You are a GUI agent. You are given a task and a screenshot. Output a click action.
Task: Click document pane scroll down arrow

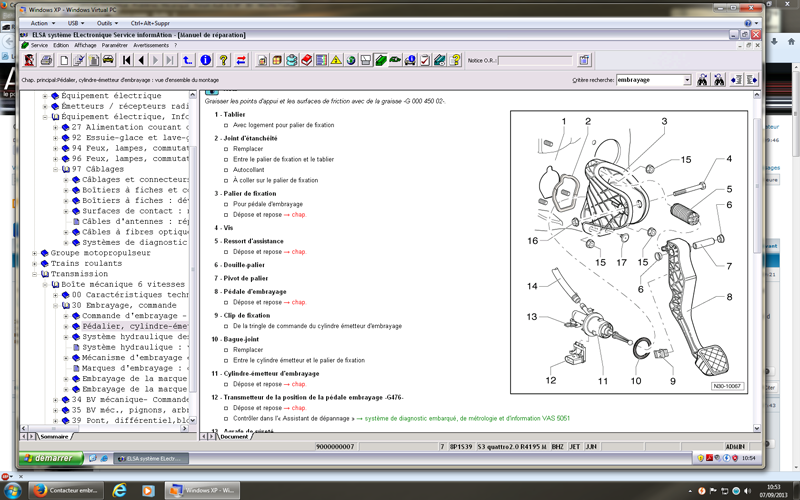757,429
